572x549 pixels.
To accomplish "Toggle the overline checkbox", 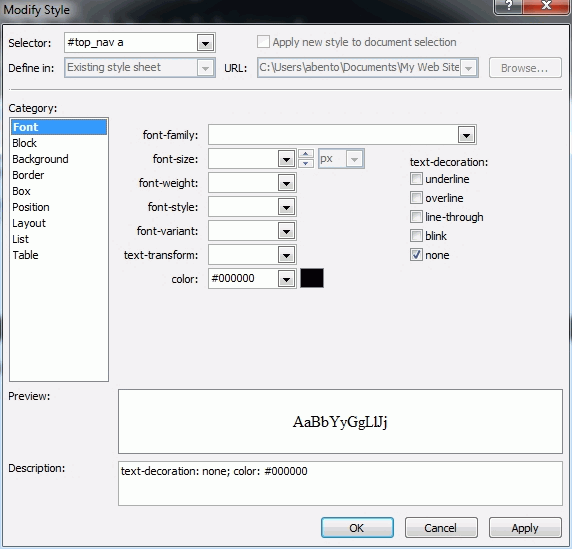I will coord(416,198).
